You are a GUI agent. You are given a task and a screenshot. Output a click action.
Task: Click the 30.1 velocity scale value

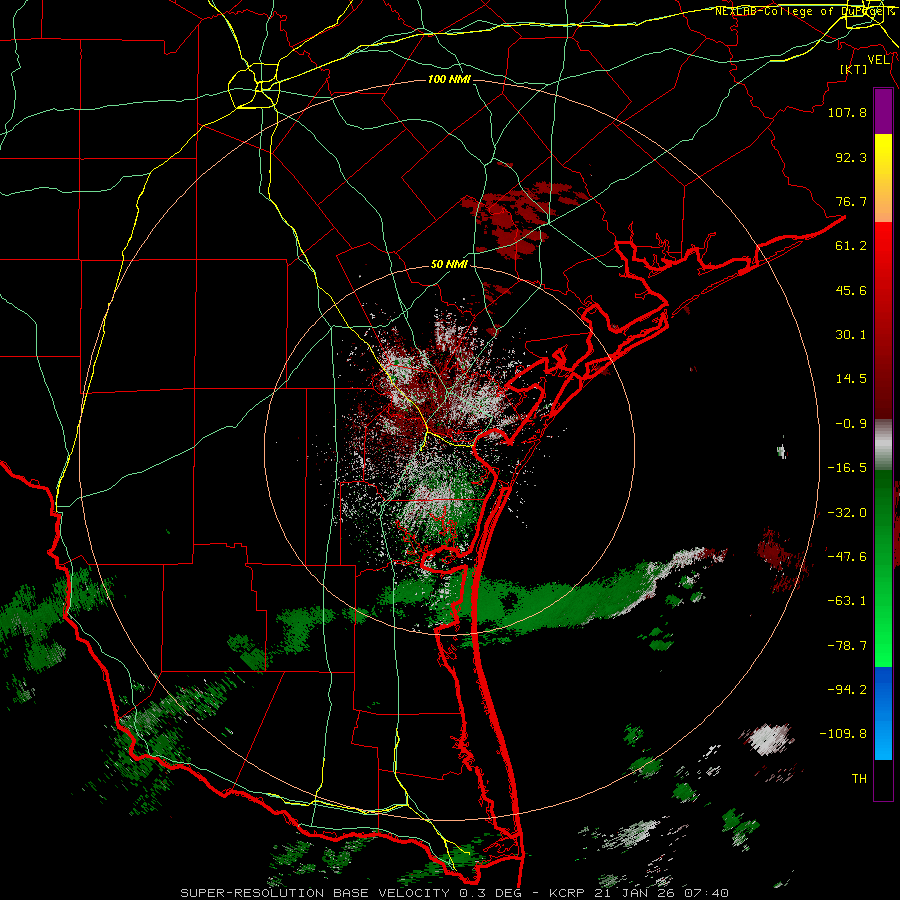pos(851,335)
